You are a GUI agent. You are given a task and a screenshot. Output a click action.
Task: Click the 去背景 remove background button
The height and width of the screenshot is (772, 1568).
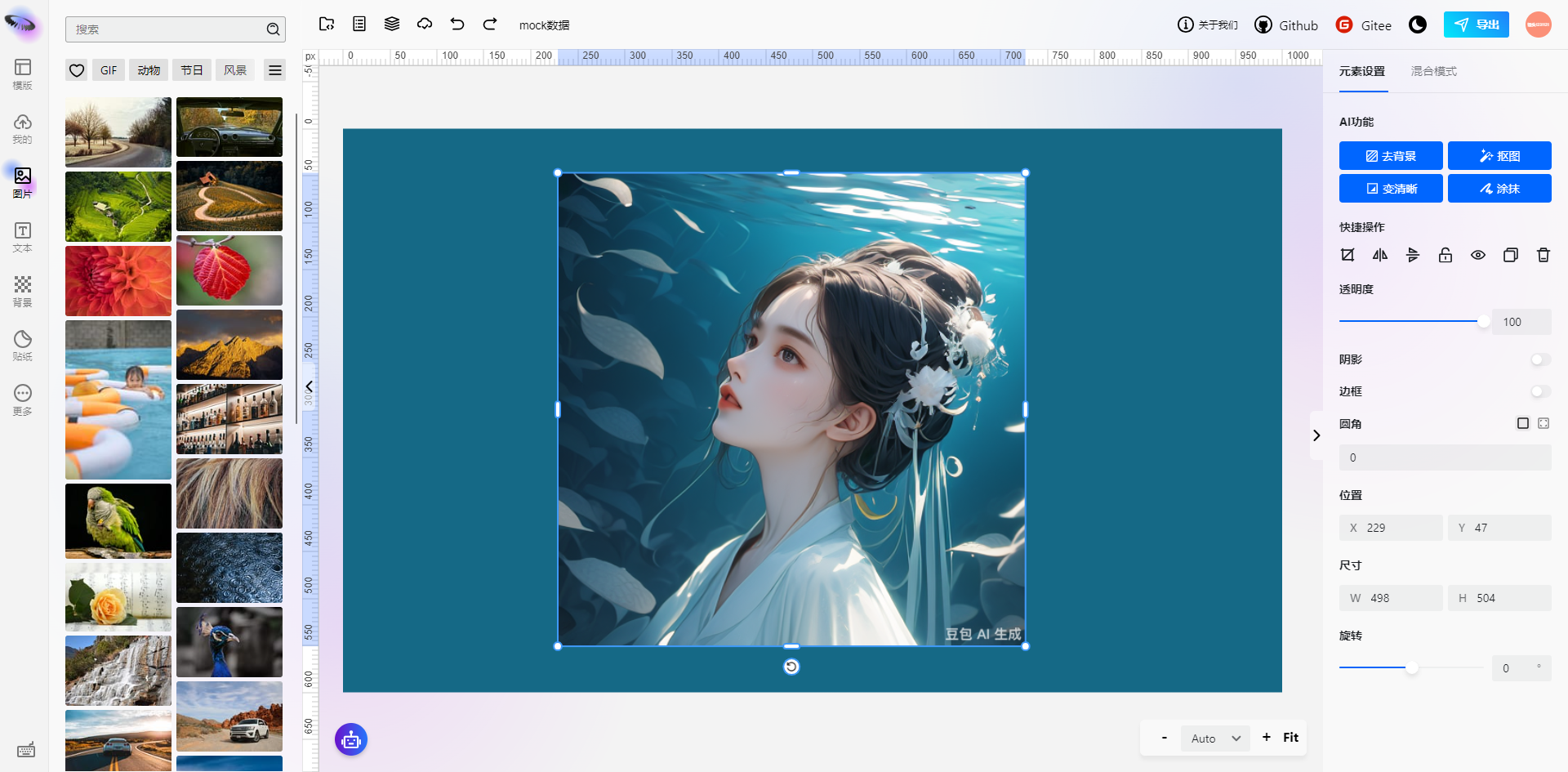pos(1391,156)
